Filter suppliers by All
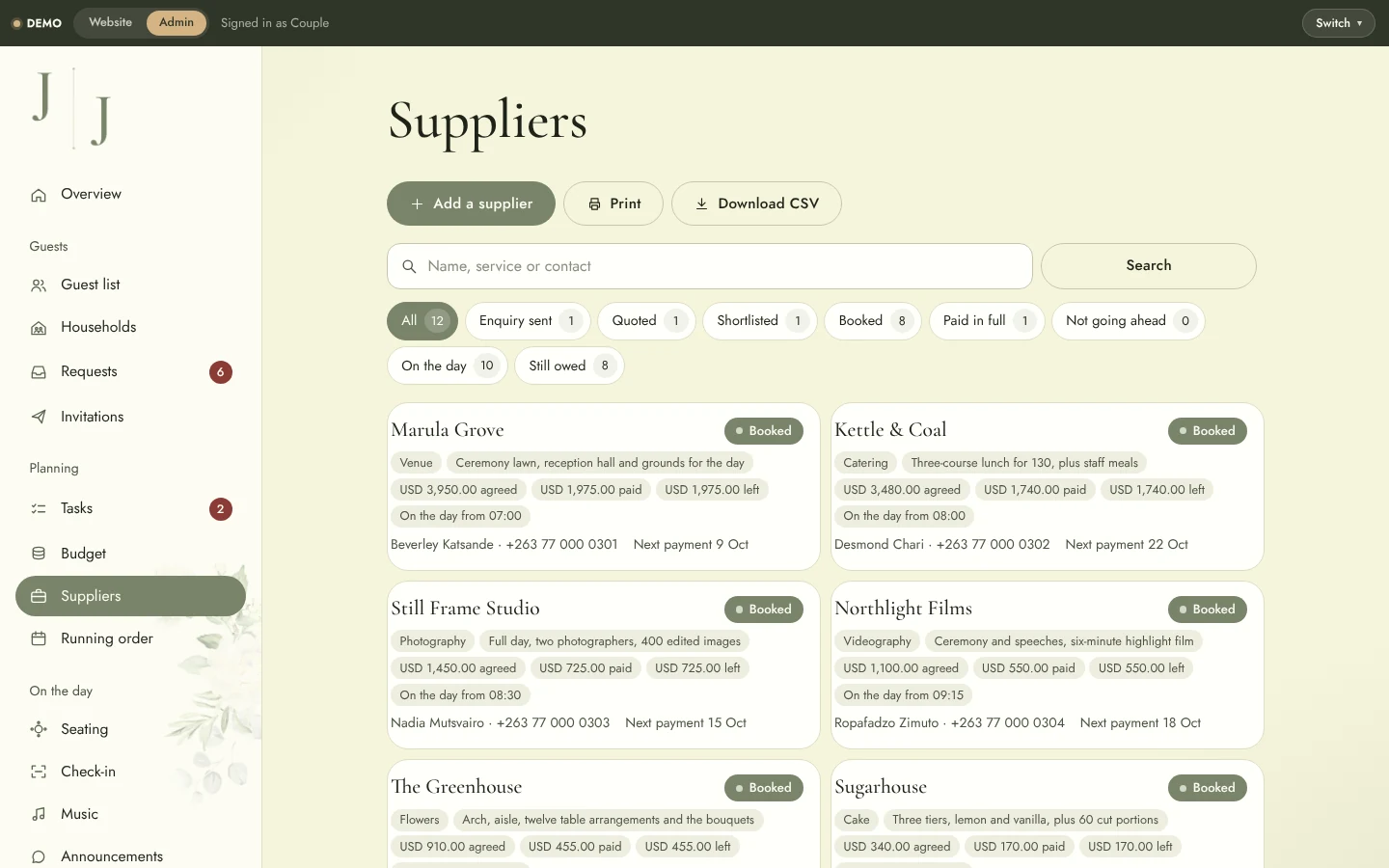The height and width of the screenshot is (868, 1389). click(x=422, y=321)
